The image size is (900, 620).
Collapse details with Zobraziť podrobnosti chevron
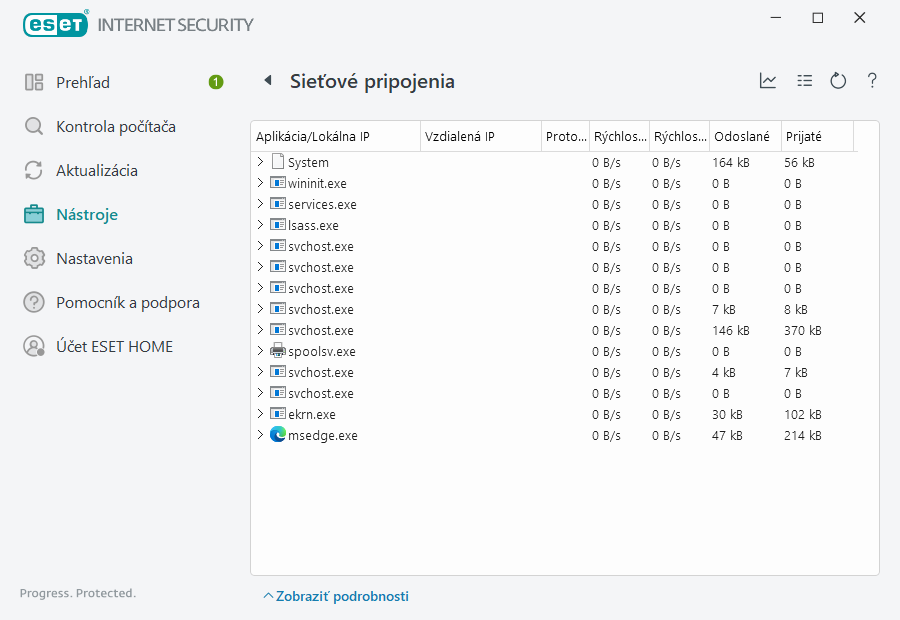pyautogui.click(x=337, y=595)
